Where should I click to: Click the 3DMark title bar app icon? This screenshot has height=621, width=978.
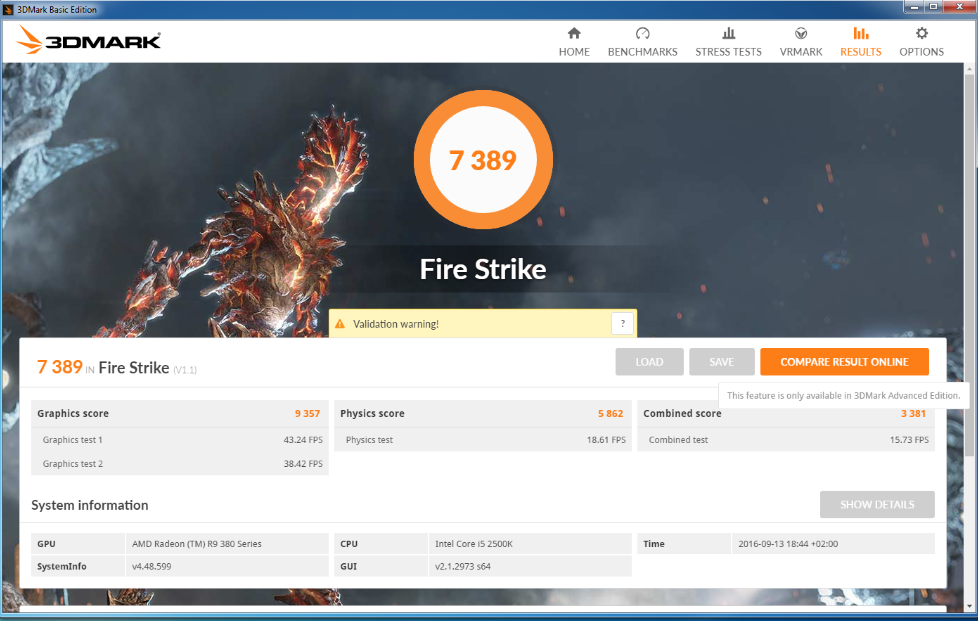click(x=8, y=9)
